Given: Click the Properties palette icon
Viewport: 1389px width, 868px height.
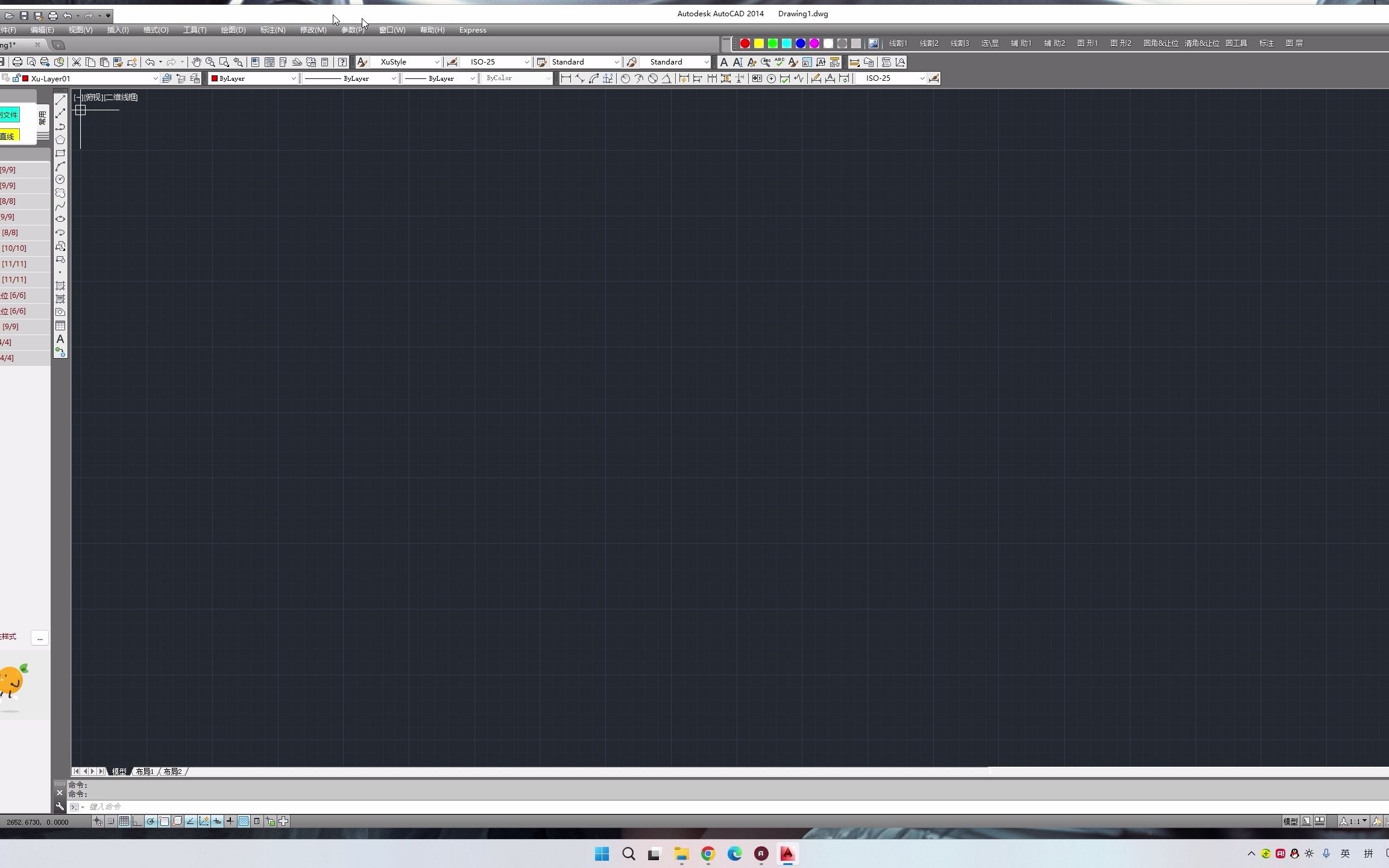Looking at the screenshot, I should coord(255,62).
